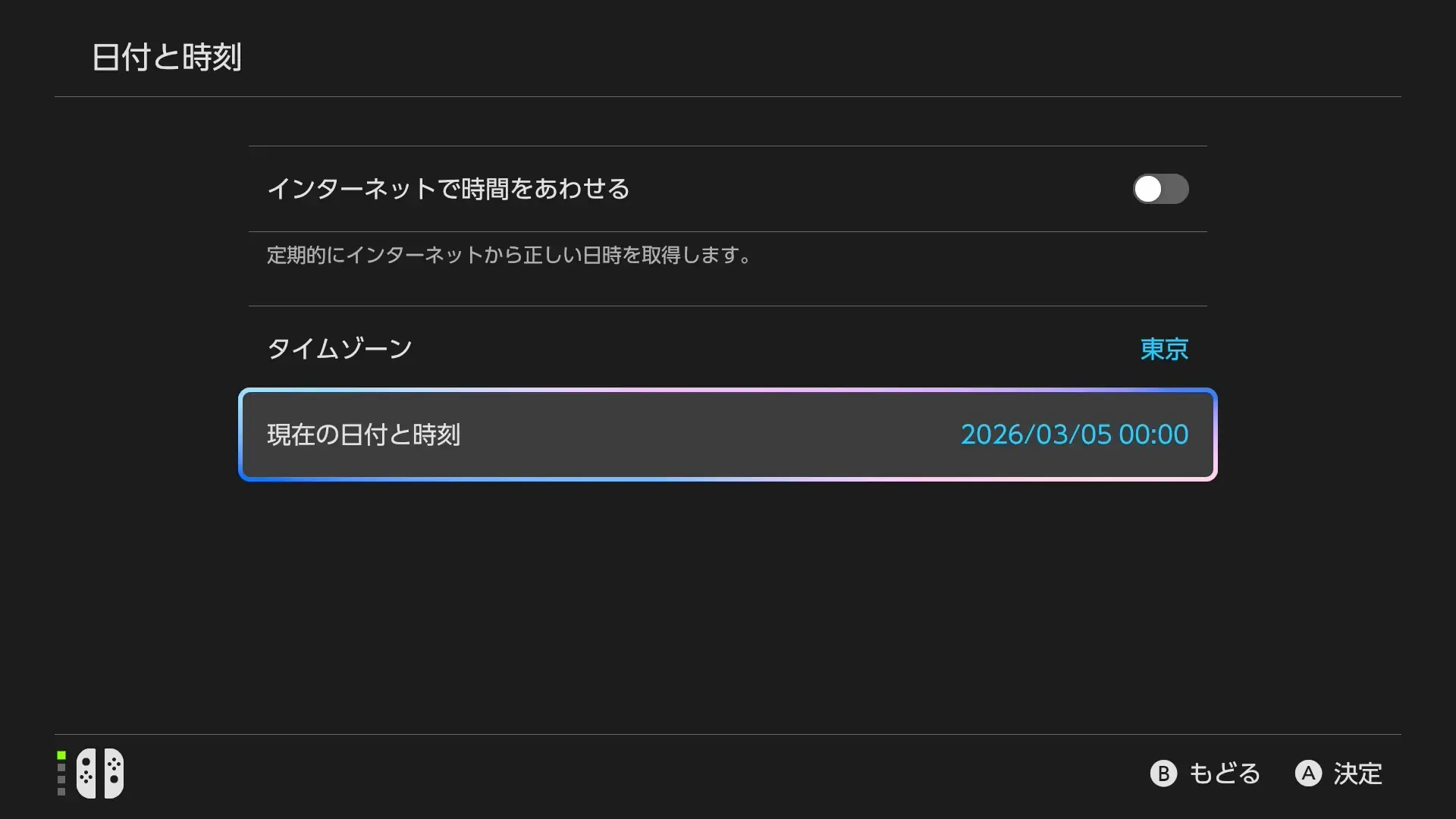Click the 00:00 time value
Image resolution: width=1456 pixels, height=819 pixels.
pyautogui.click(x=1153, y=435)
